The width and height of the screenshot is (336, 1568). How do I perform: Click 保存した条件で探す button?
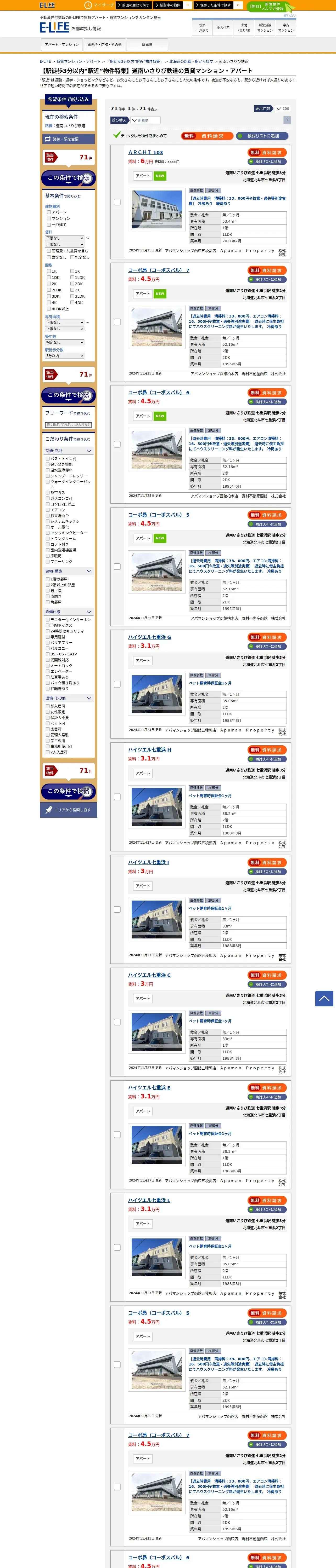[x=214, y=5]
